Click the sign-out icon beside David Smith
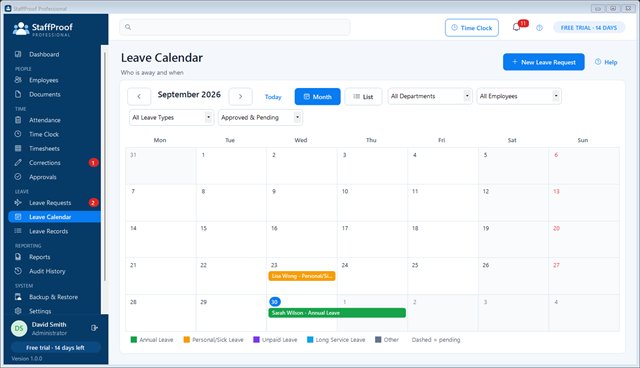Image resolution: width=640 pixels, height=368 pixels. (x=94, y=328)
